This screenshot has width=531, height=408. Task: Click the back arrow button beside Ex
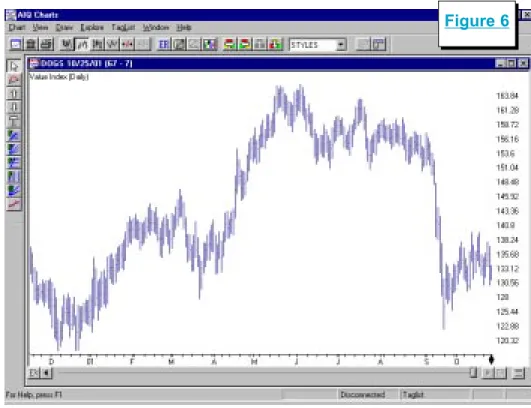click(46, 373)
